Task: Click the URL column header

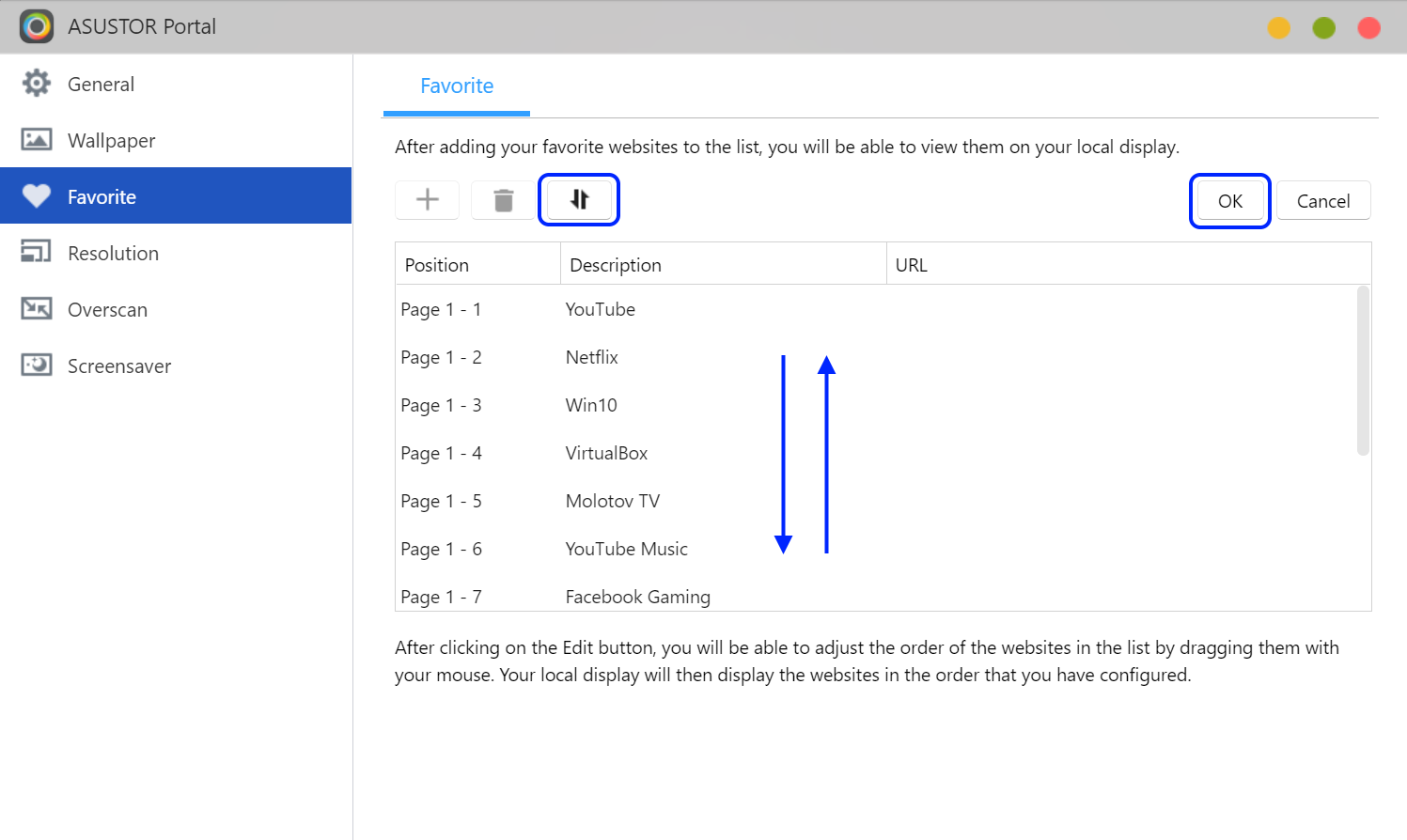Action: [x=1129, y=265]
